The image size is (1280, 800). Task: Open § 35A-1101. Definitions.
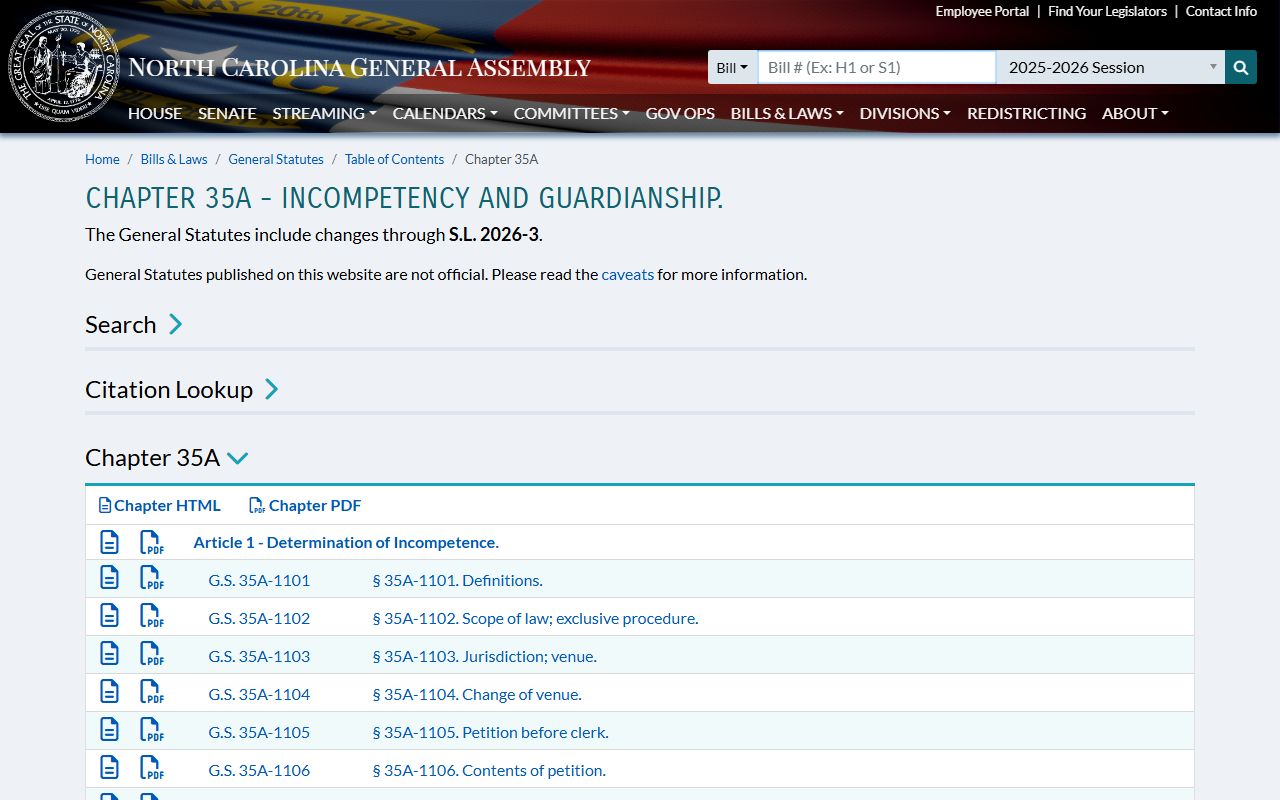(x=457, y=580)
